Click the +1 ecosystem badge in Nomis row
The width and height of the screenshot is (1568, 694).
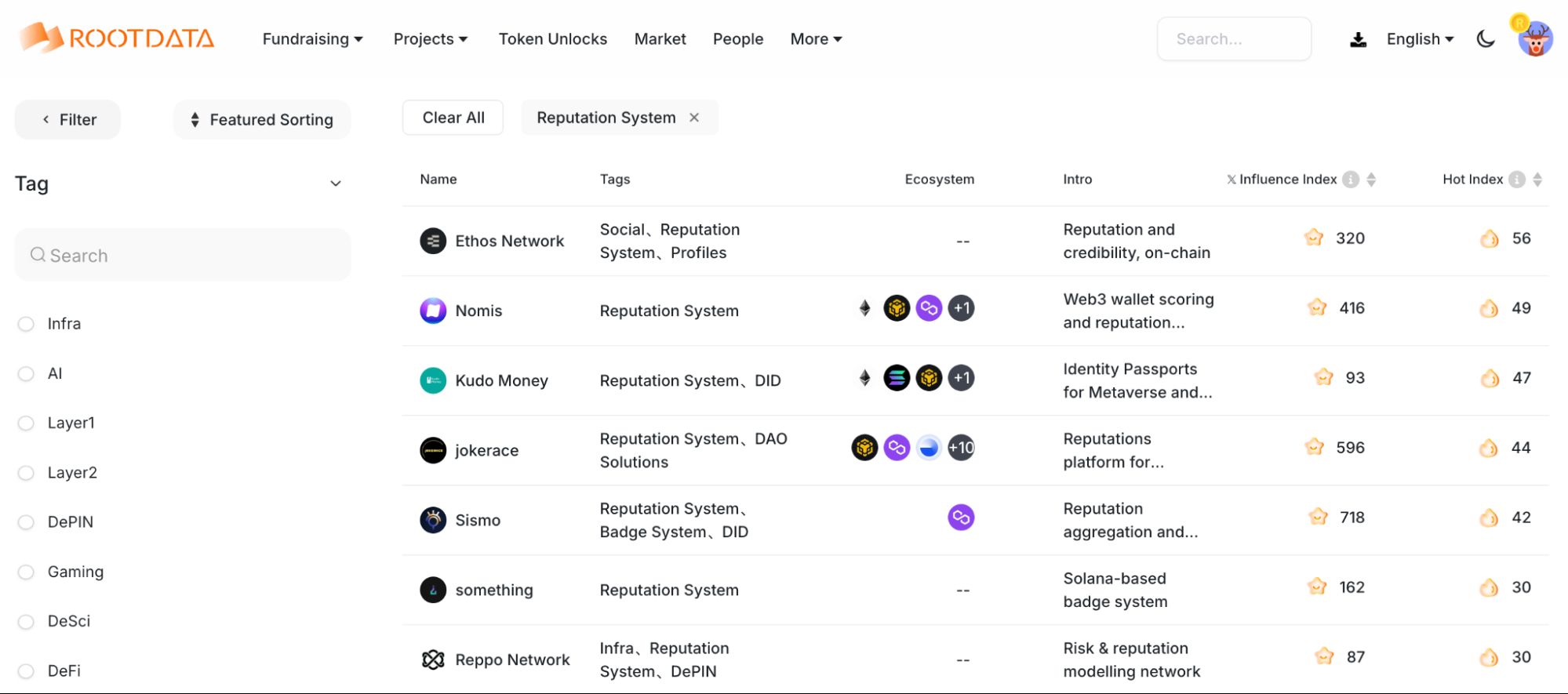[x=961, y=308]
